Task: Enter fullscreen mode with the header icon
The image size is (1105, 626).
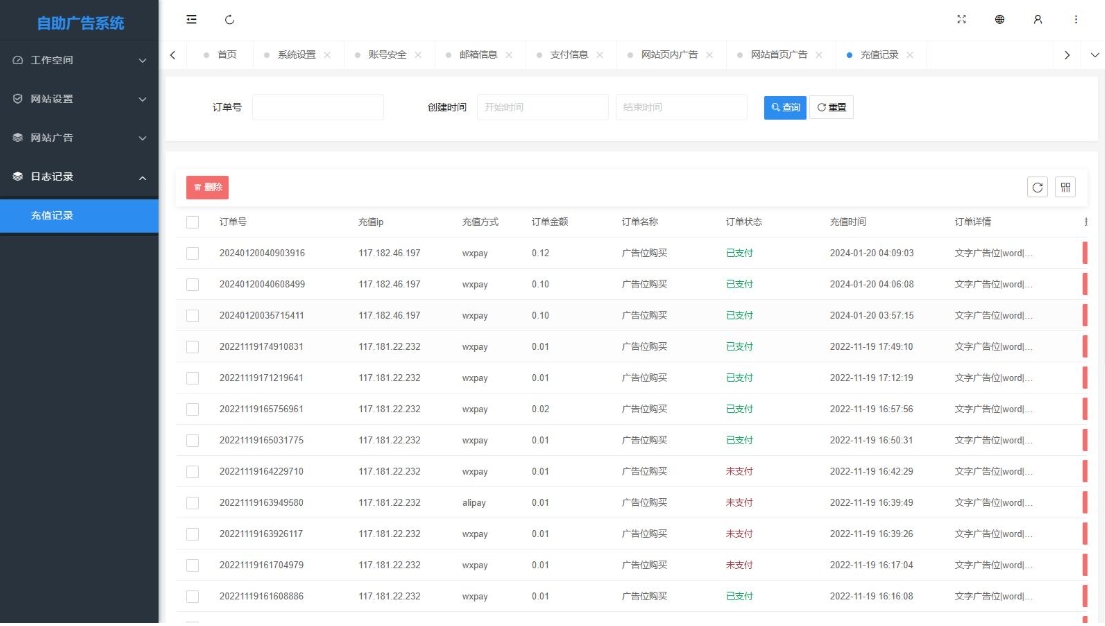Action: 961,20
